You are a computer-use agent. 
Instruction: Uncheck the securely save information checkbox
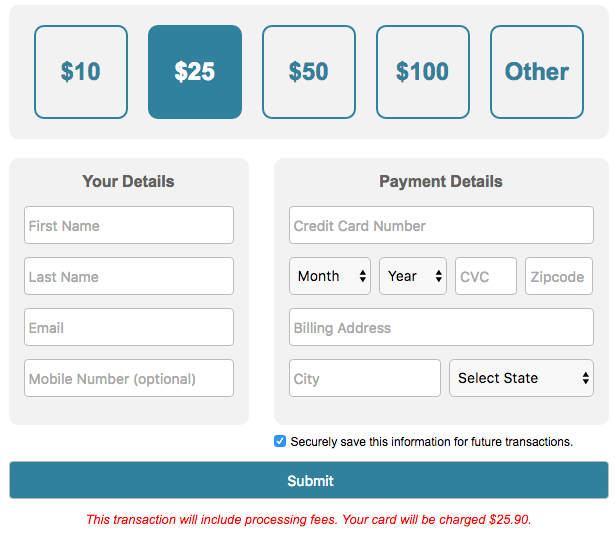coord(280,441)
